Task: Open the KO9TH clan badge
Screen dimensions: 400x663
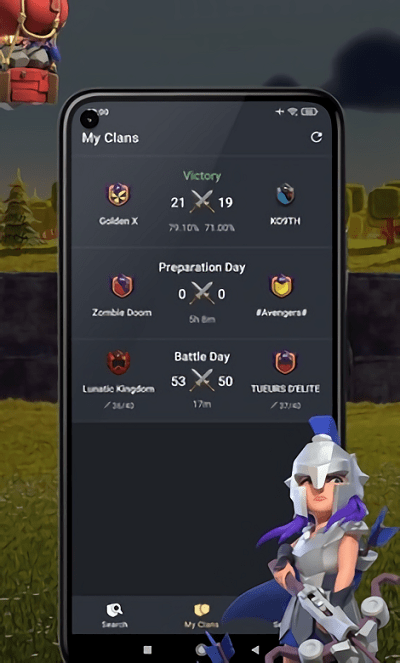Action: 285,195
